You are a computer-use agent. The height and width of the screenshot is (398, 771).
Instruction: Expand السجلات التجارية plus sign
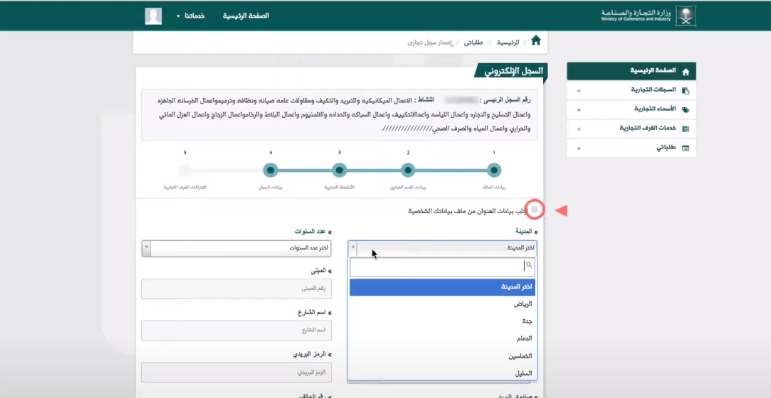[x=578, y=91]
